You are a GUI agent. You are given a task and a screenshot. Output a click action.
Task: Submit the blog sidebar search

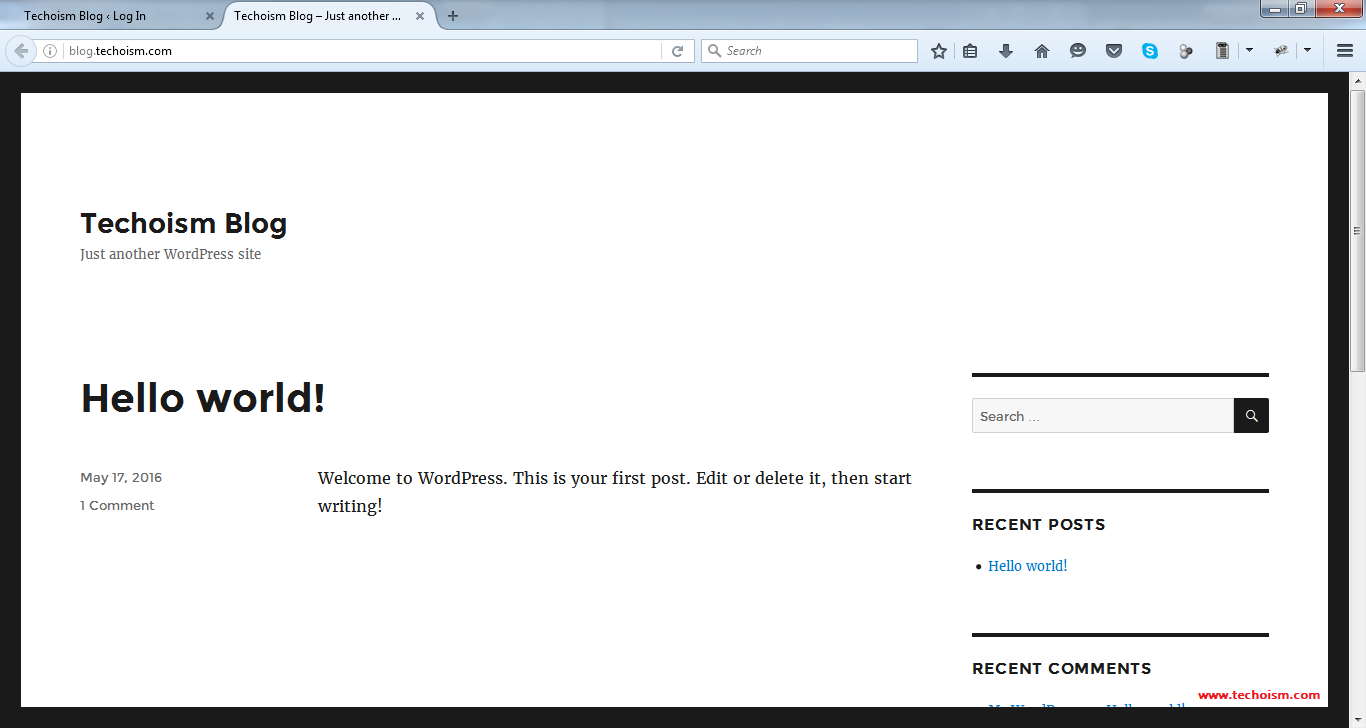point(1251,416)
